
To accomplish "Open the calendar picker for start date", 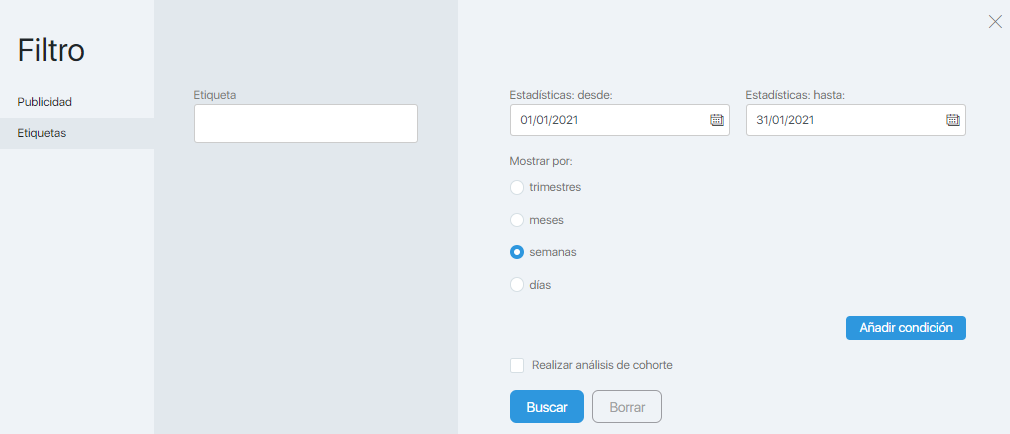I will 716,120.
